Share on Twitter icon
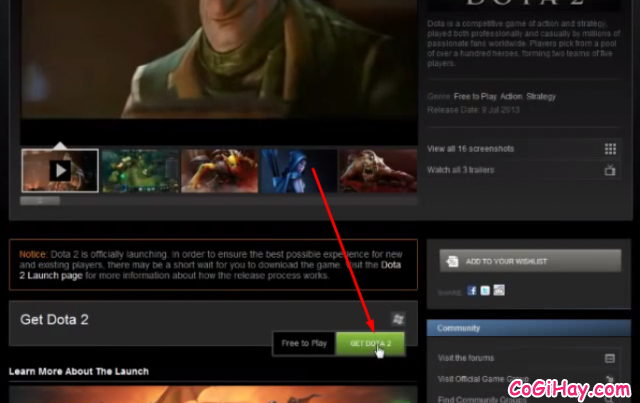The height and width of the screenshot is (403, 640). (x=485, y=291)
